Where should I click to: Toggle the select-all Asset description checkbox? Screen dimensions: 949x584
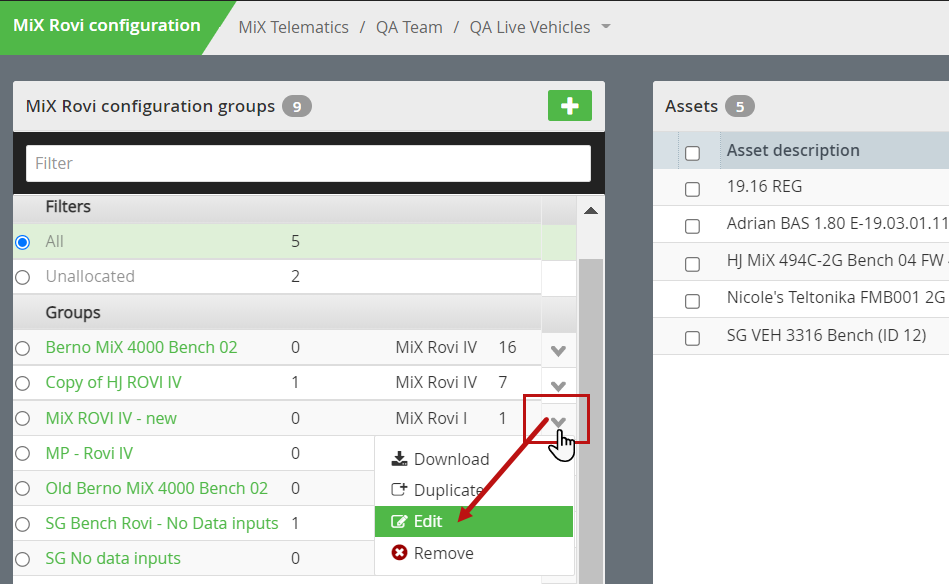692,153
